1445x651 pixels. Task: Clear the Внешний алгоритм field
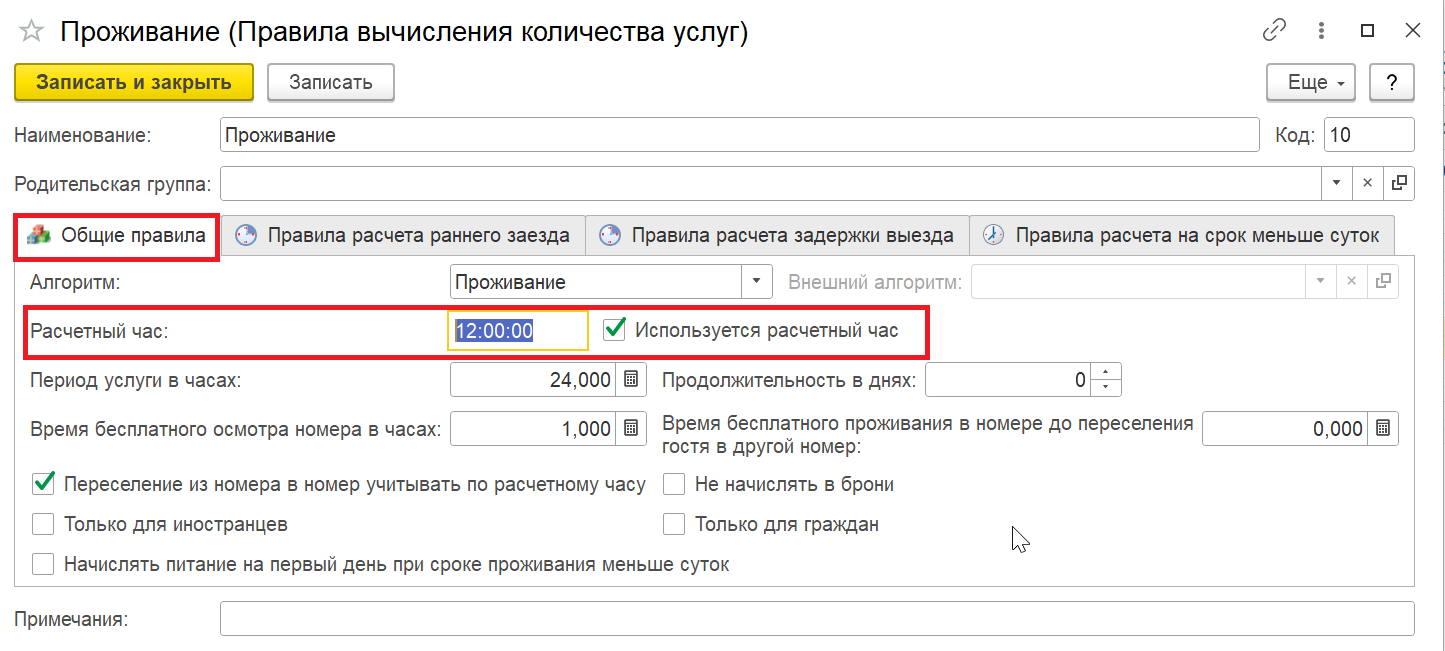[x=1352, y=282]
